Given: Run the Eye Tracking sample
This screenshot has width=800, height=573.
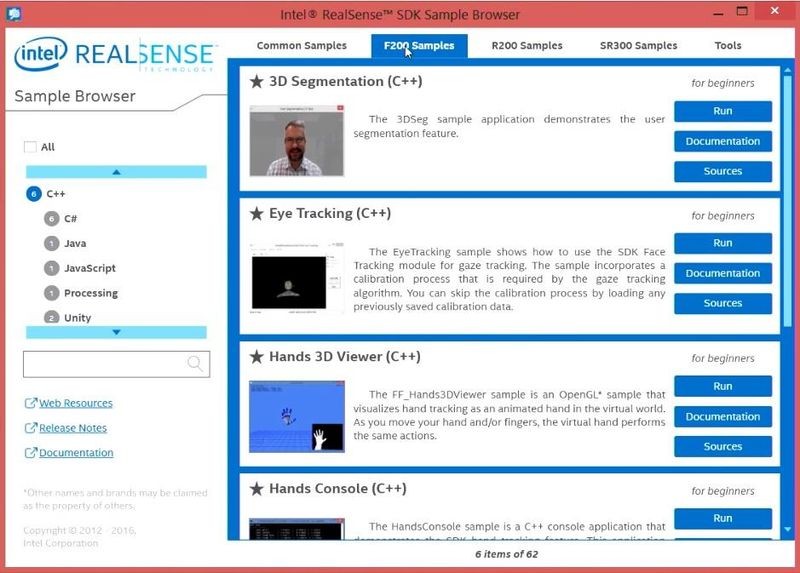Looking at the screenshot, I should (x=722, y=243).
